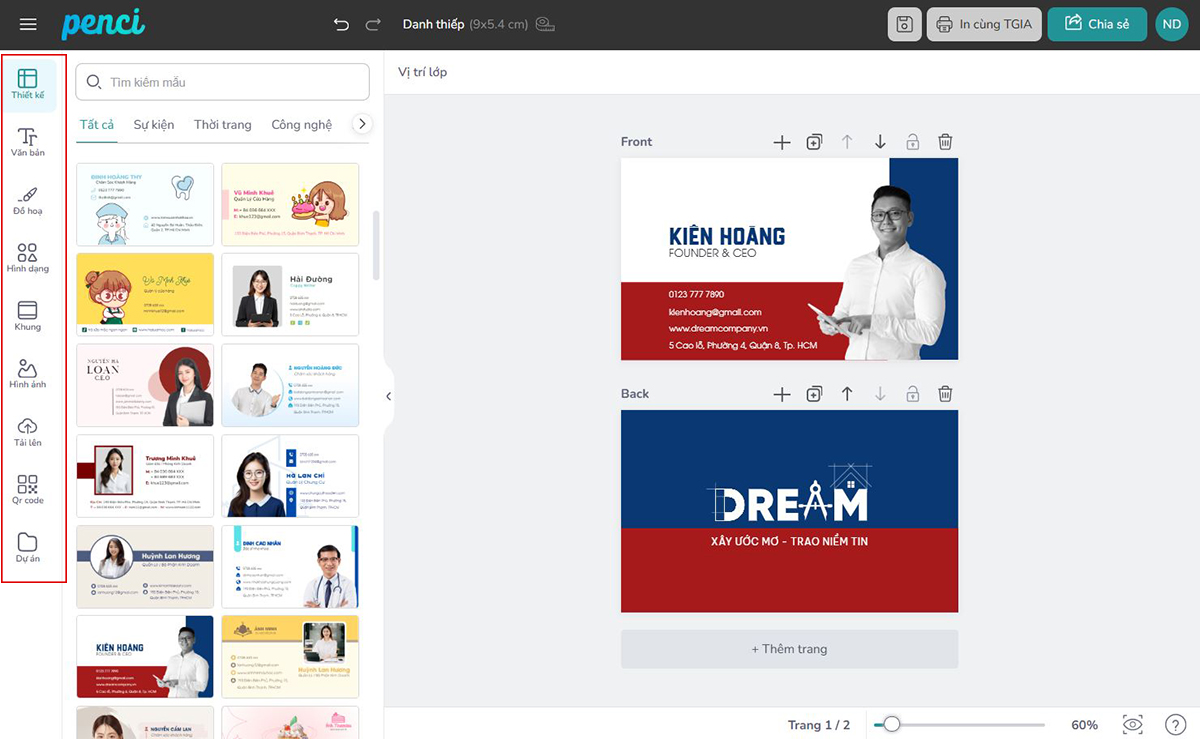
Task: Delete the Front page with trash icon
Action: [x=945, y=142]
